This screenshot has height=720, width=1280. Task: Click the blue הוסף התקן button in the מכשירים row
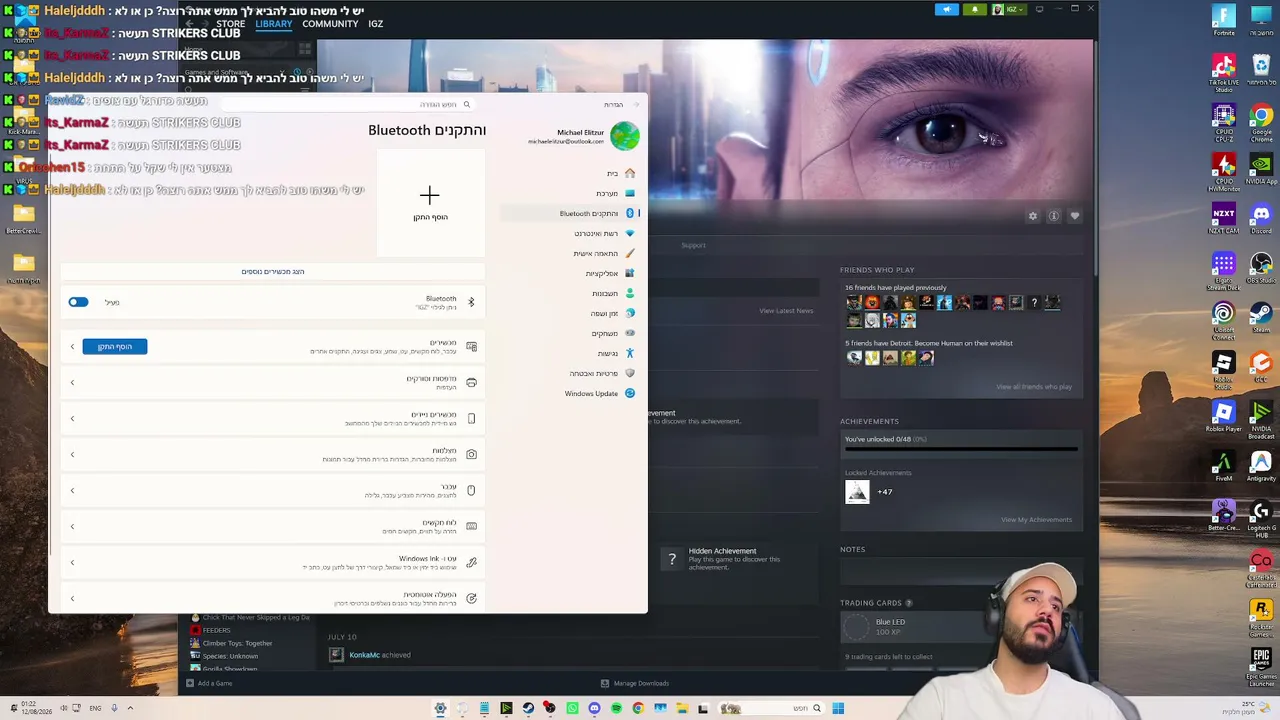[x=115, y=347]
